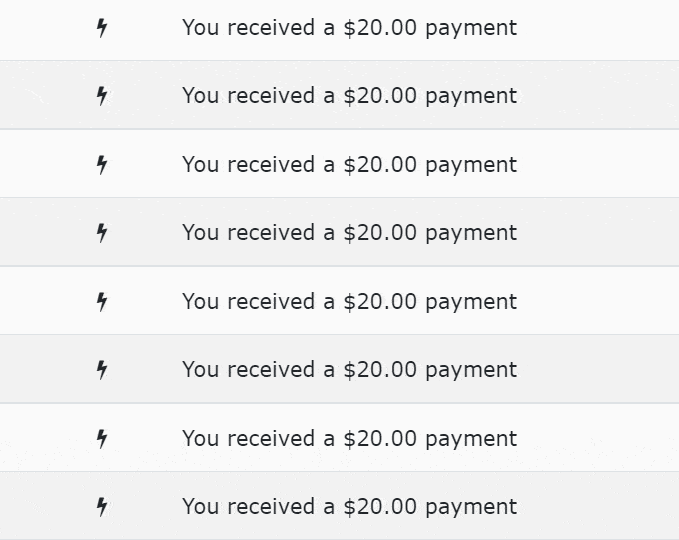
Task: Choose the seventh row's lightning bolt icon
Action: 102,439
